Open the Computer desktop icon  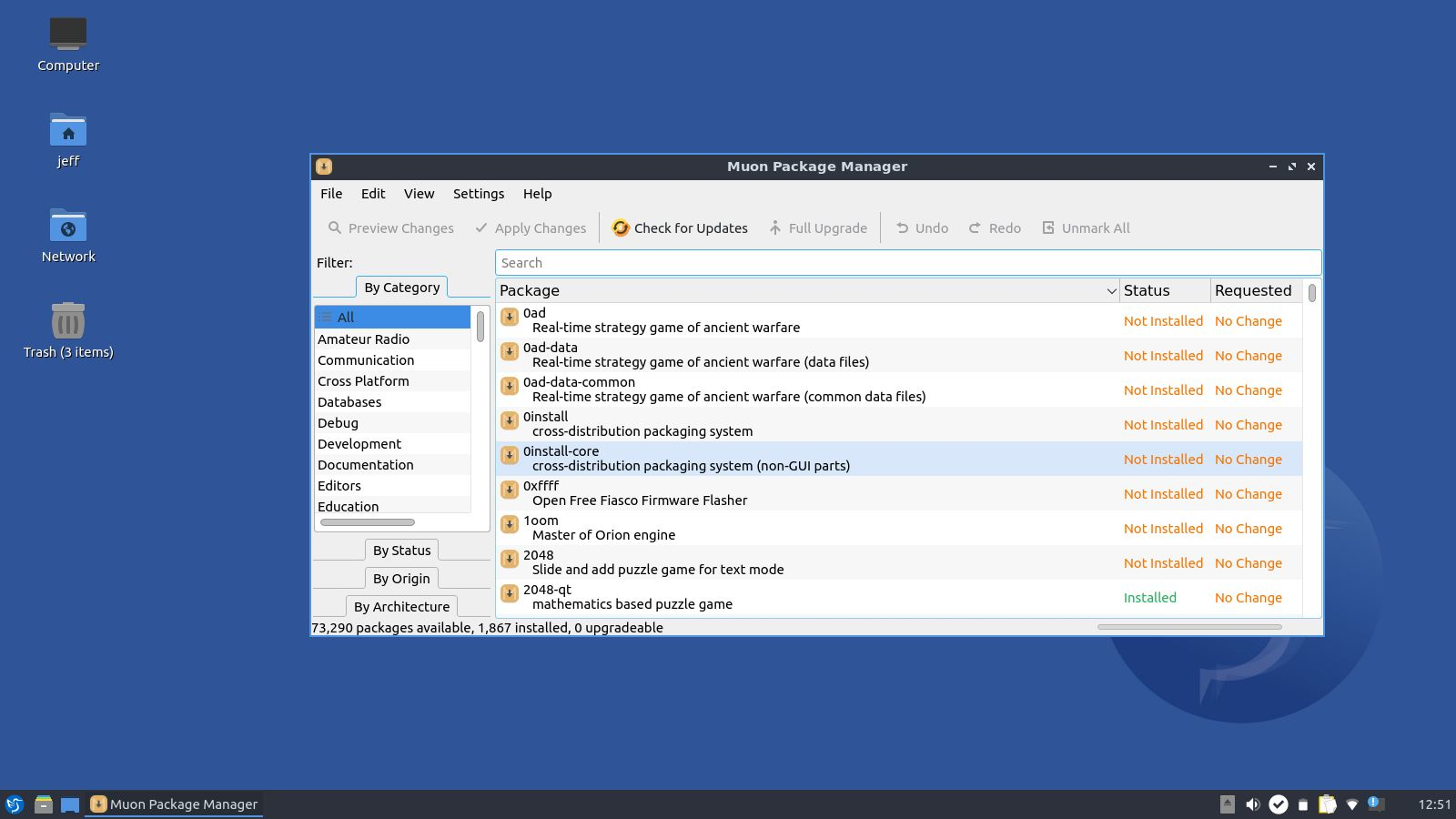point(68,34)
